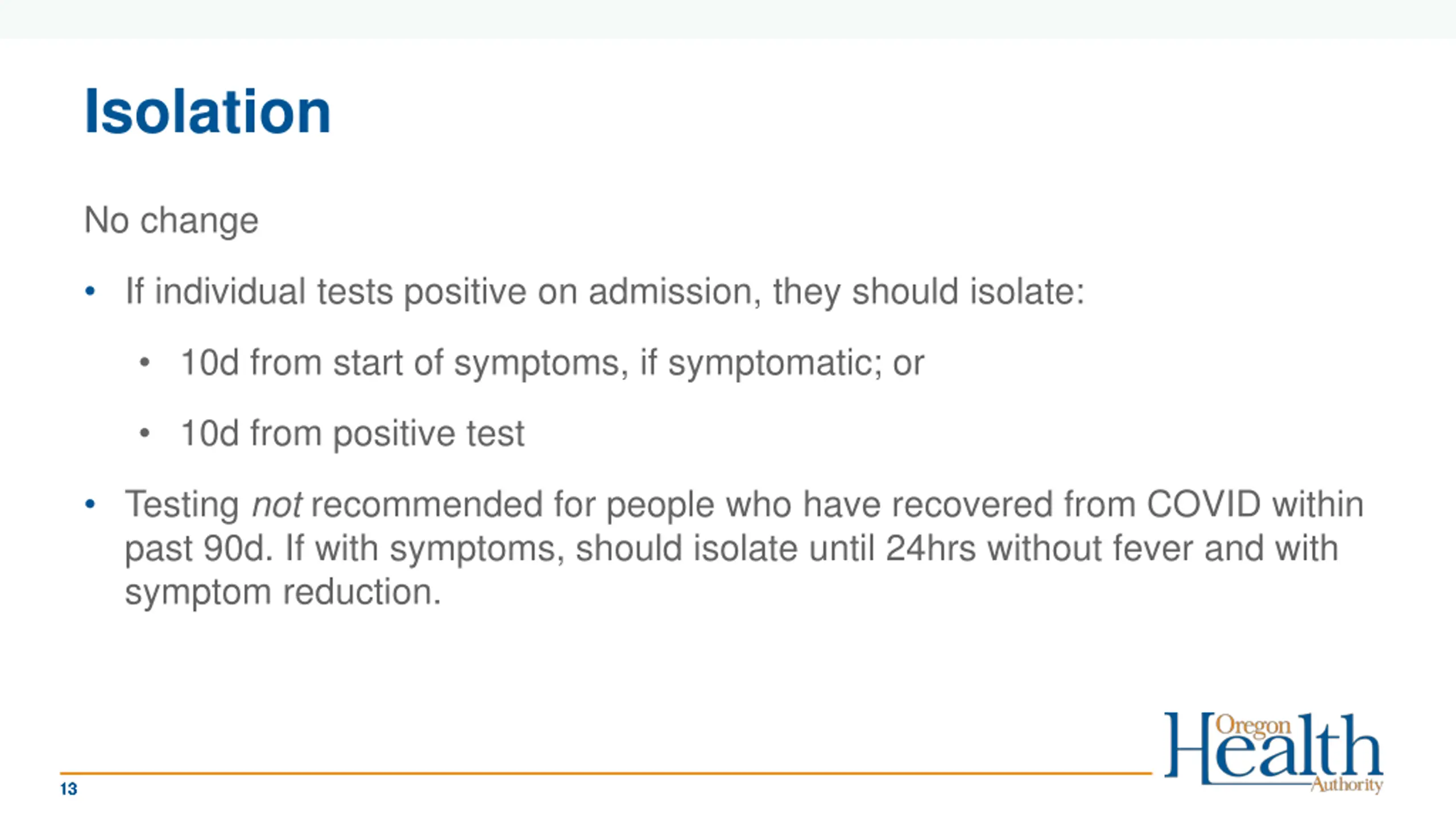Click the 'No change' text line
Image resolution: width=1456 pixels, height=819 pixels.
pyautogui.click(x=171, y=221)
